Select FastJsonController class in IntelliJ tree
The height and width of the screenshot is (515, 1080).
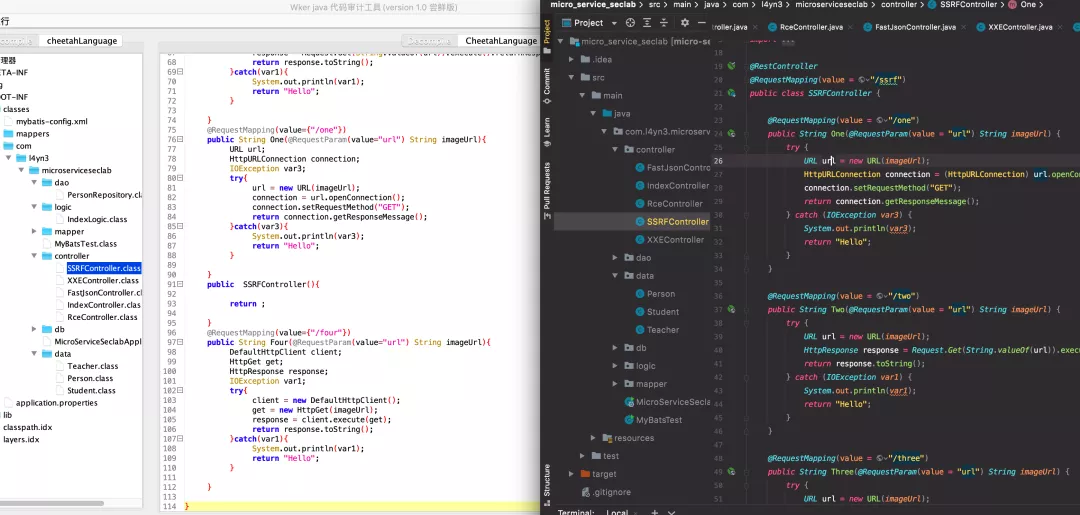coord(673,167)
